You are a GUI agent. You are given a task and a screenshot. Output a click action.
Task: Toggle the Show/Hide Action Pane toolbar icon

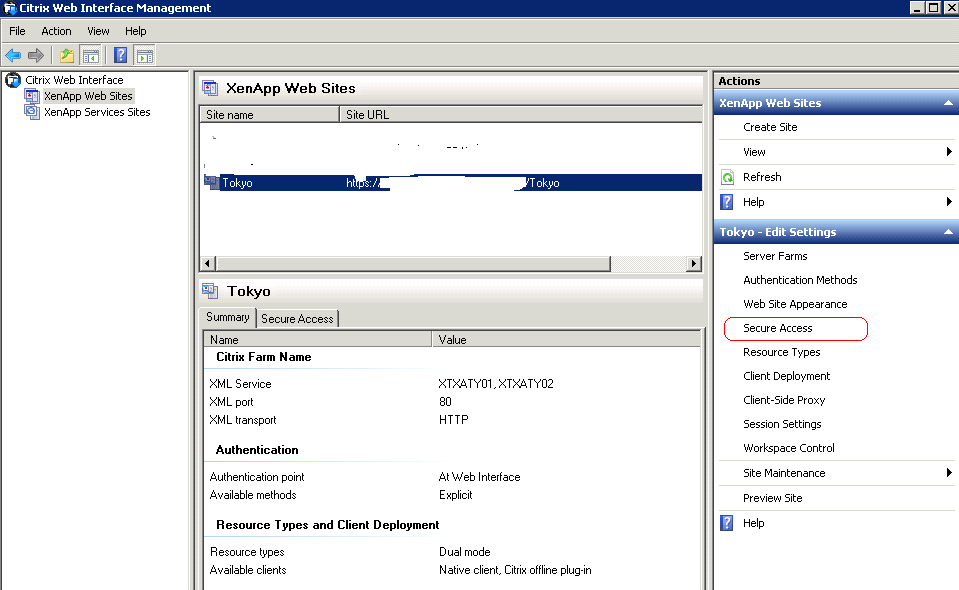[145, 56]
